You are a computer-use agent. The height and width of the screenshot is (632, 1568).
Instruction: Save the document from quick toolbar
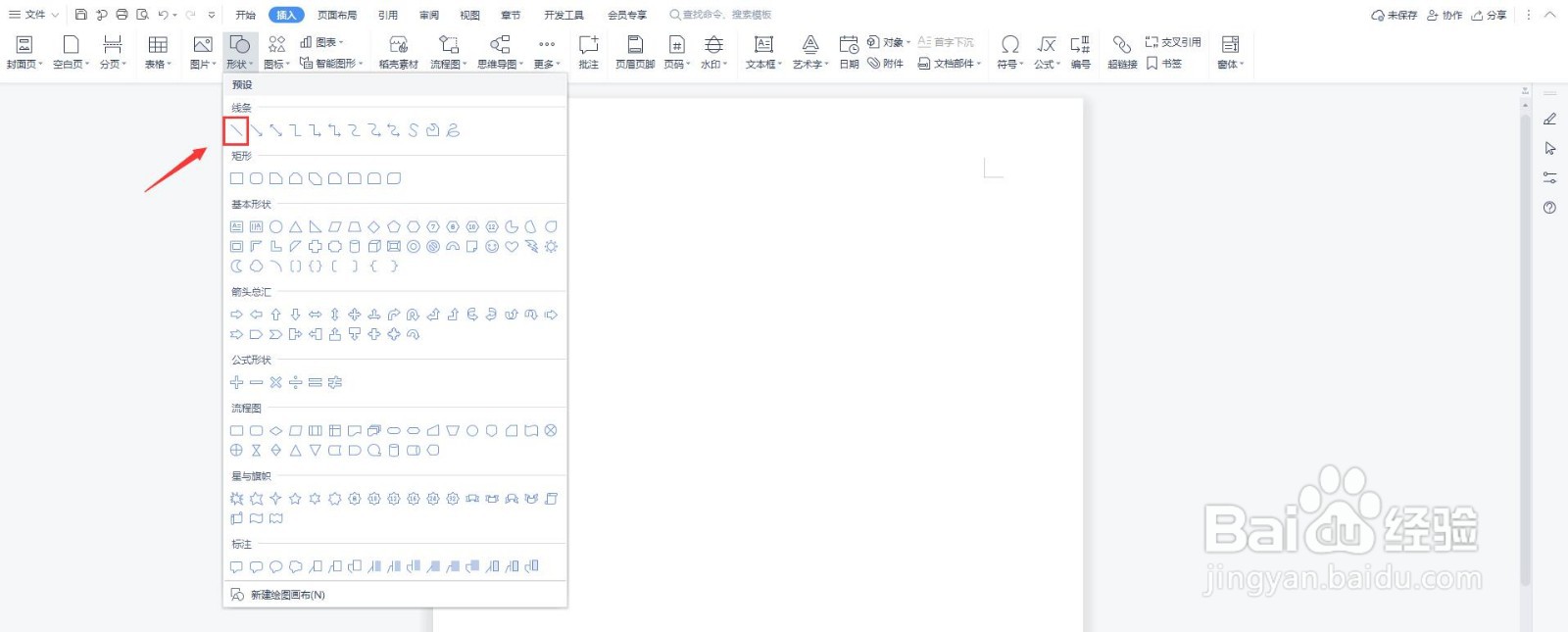81,15
